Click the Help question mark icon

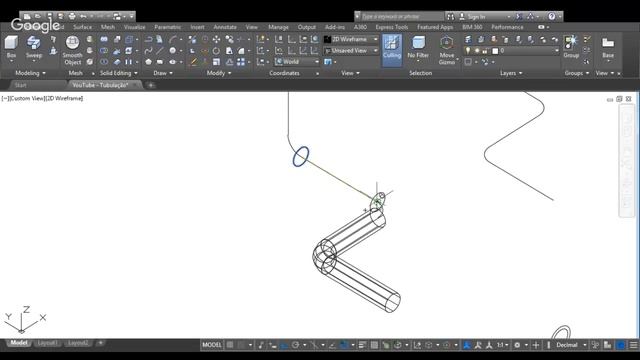(x=552, y=16)
